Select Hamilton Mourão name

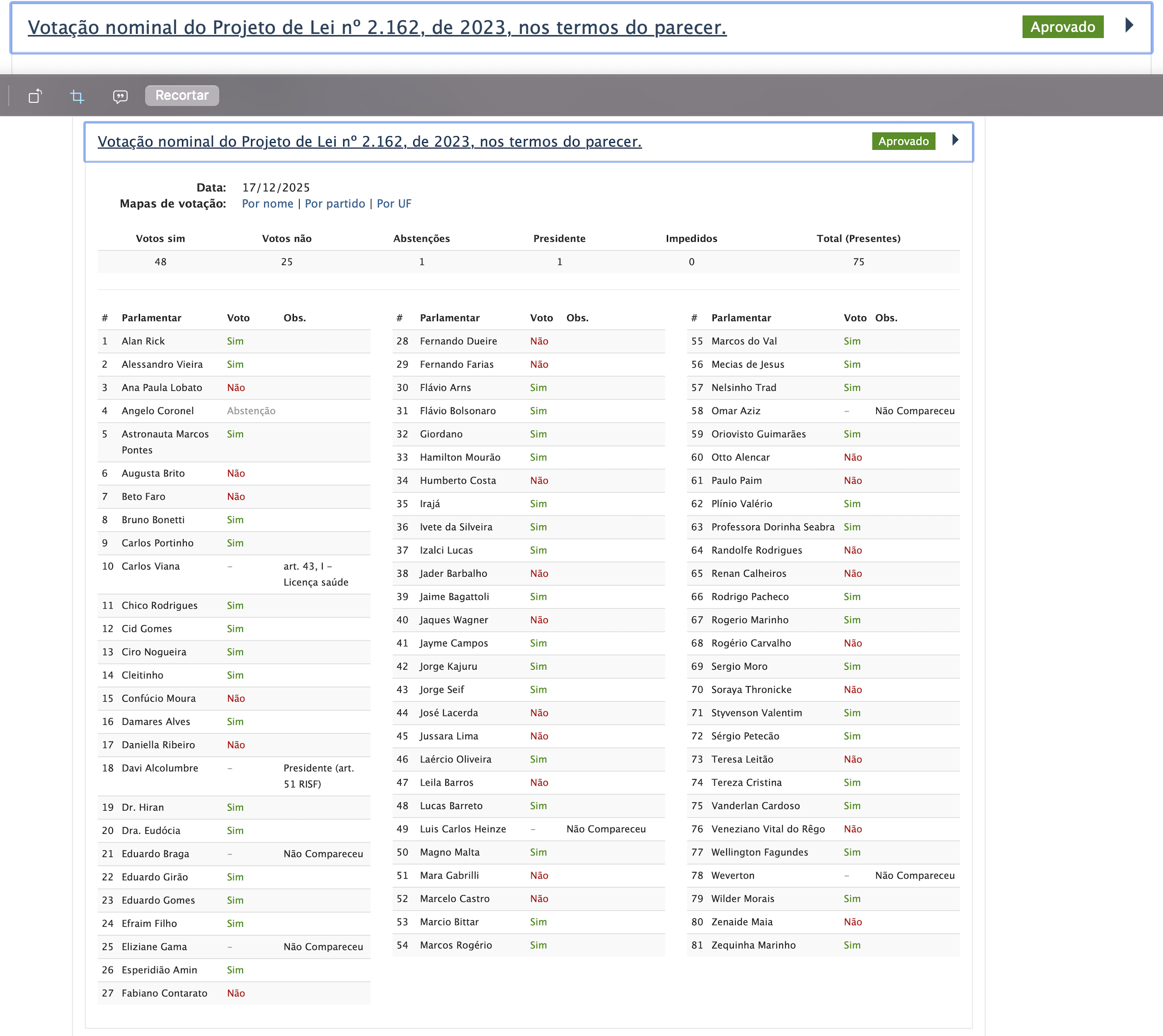click(x=460, y=458)
